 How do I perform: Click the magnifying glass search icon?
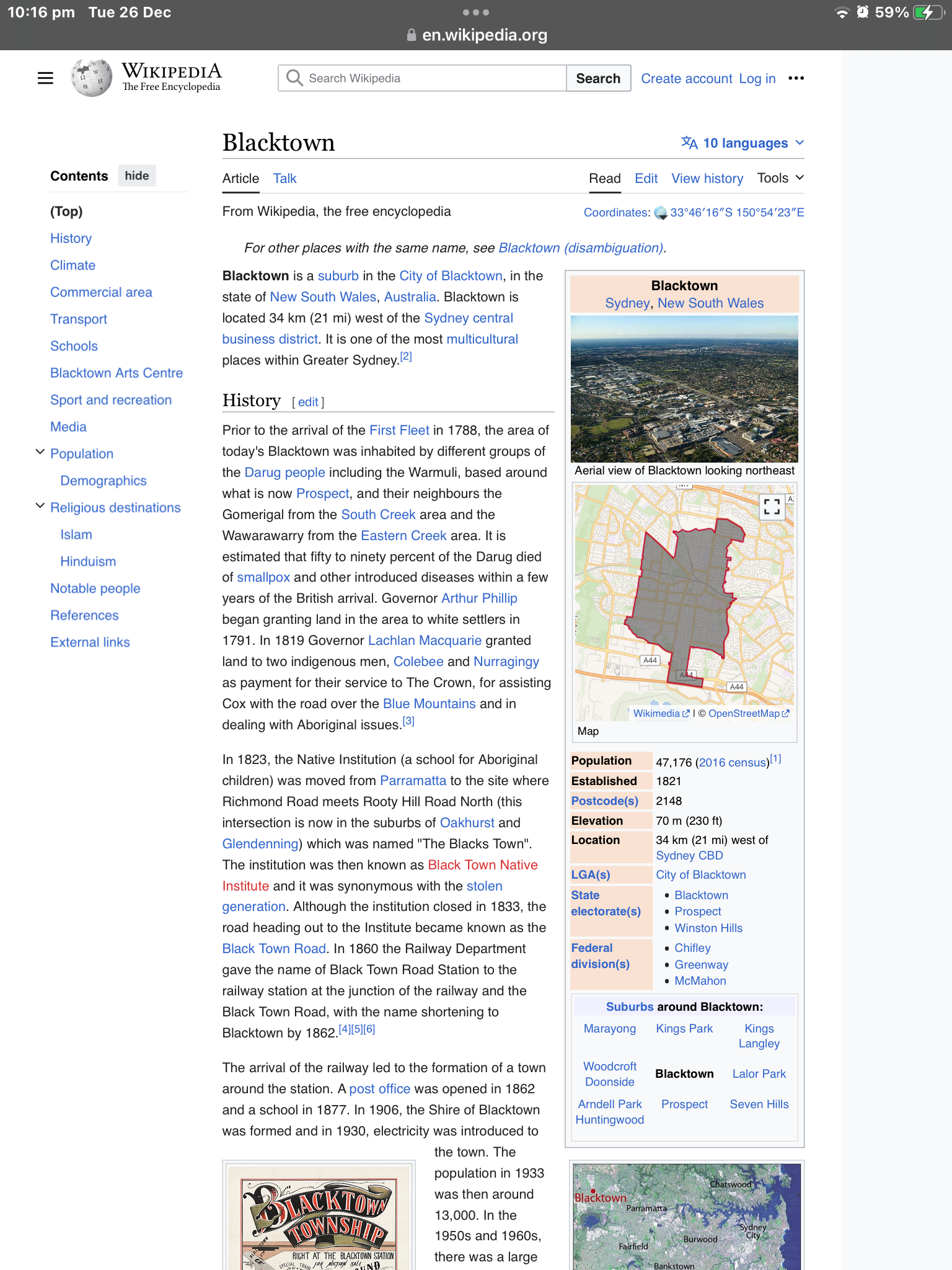(x=294, y=78)
